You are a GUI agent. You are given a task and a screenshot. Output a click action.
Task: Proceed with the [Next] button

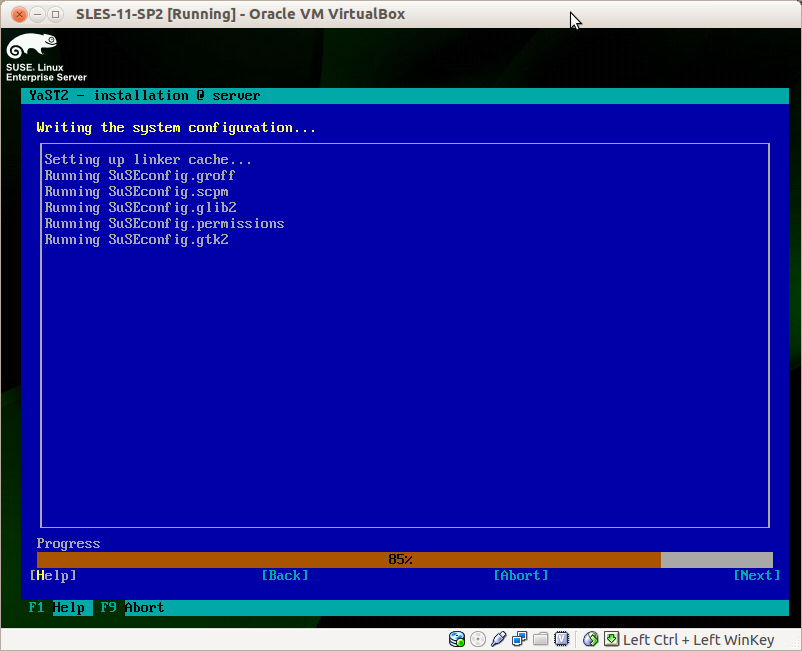(x=757, y=576)
